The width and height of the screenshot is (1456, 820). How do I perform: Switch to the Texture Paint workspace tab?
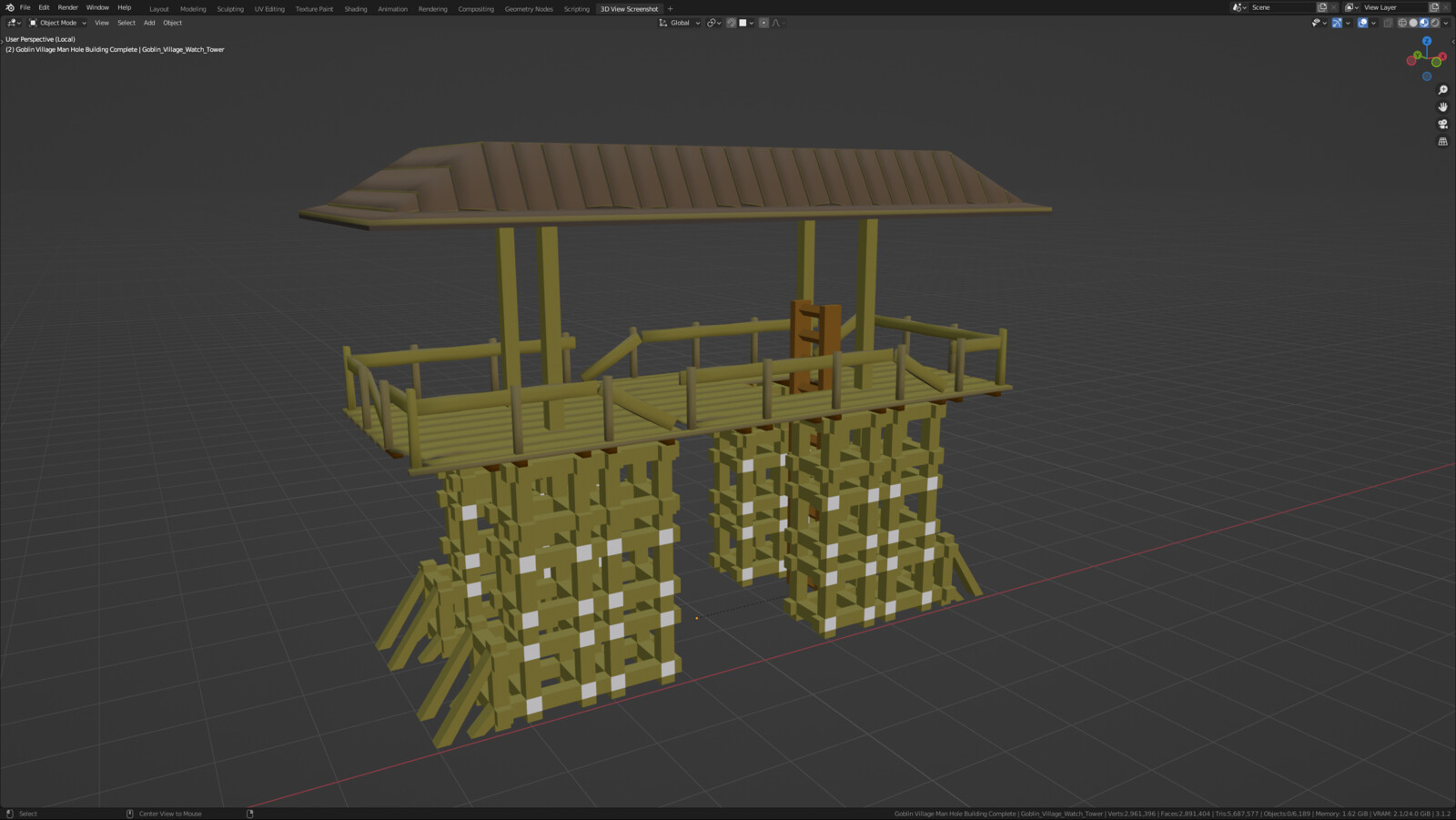click(314, 9)
